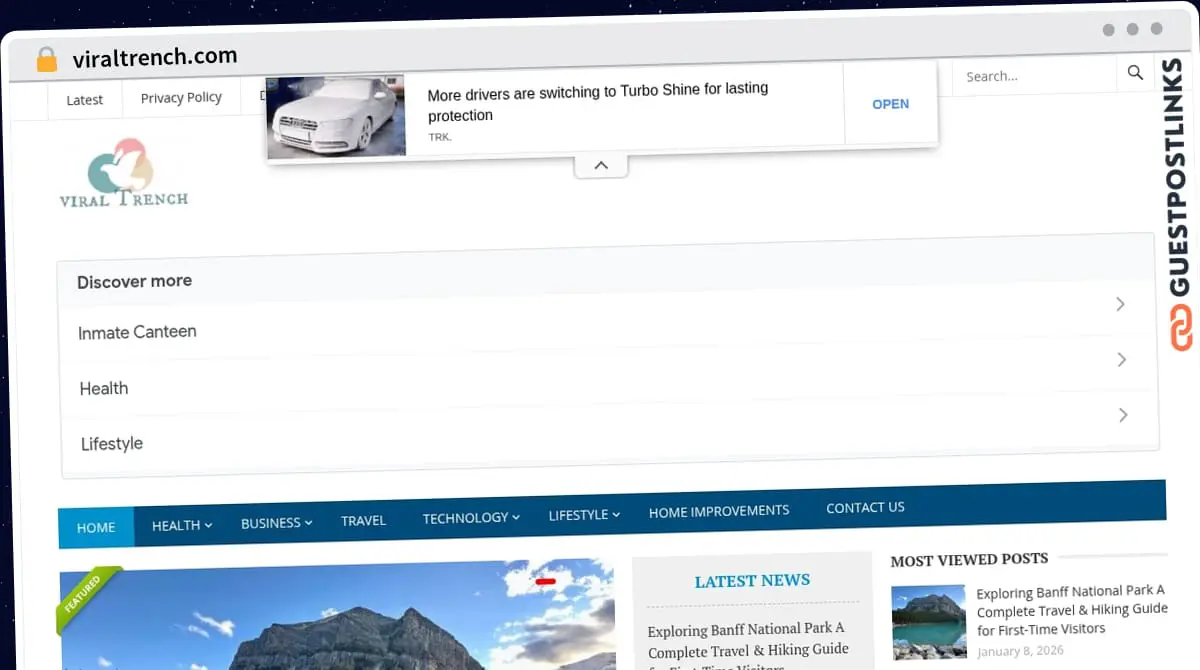Open Banff National Park post thumbnail
The height and width of the screenshot is (670, 1200).
(x=929, y=622)
